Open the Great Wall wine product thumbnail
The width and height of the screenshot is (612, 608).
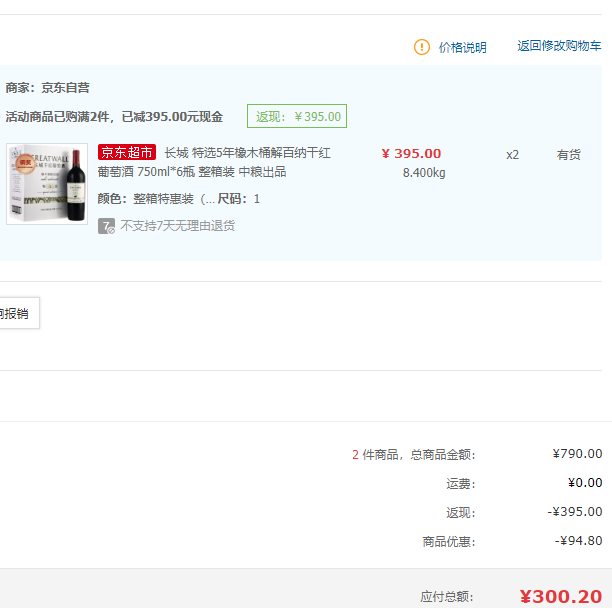coord(47,184)
